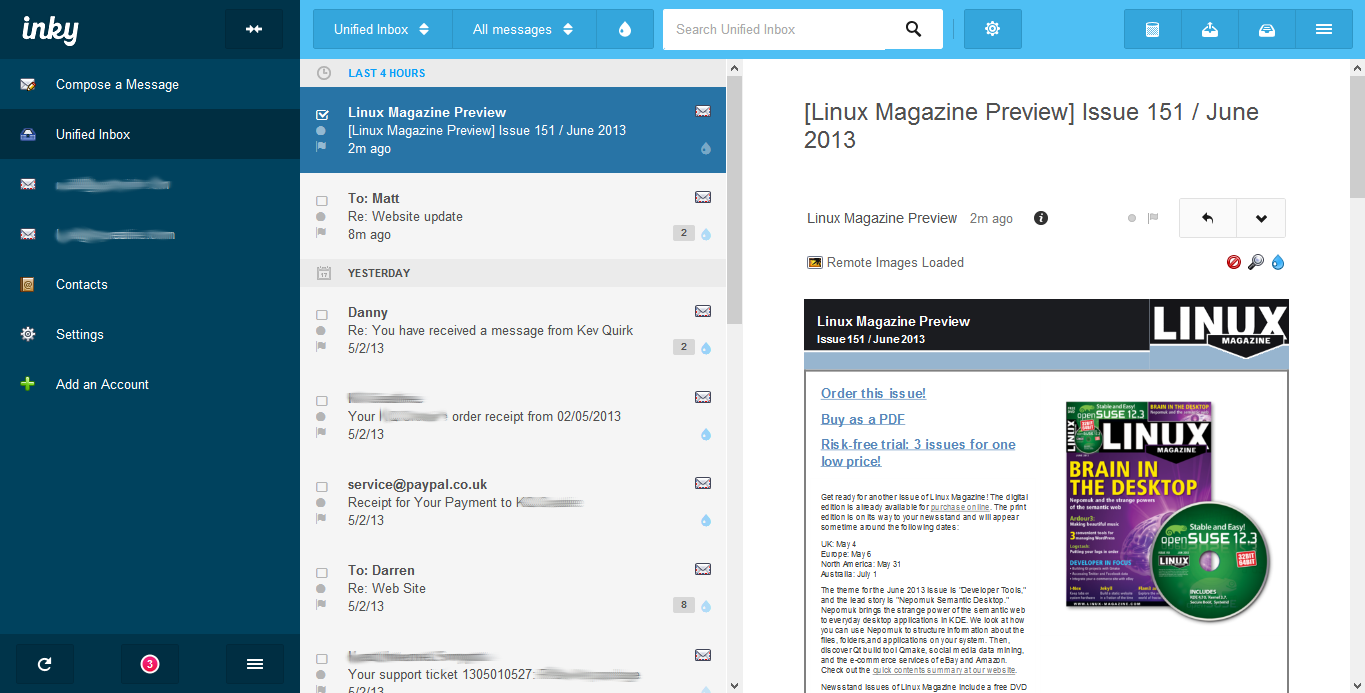
Task: Open the Unified Inbox dropdown selector
Action: click(381, 29)
